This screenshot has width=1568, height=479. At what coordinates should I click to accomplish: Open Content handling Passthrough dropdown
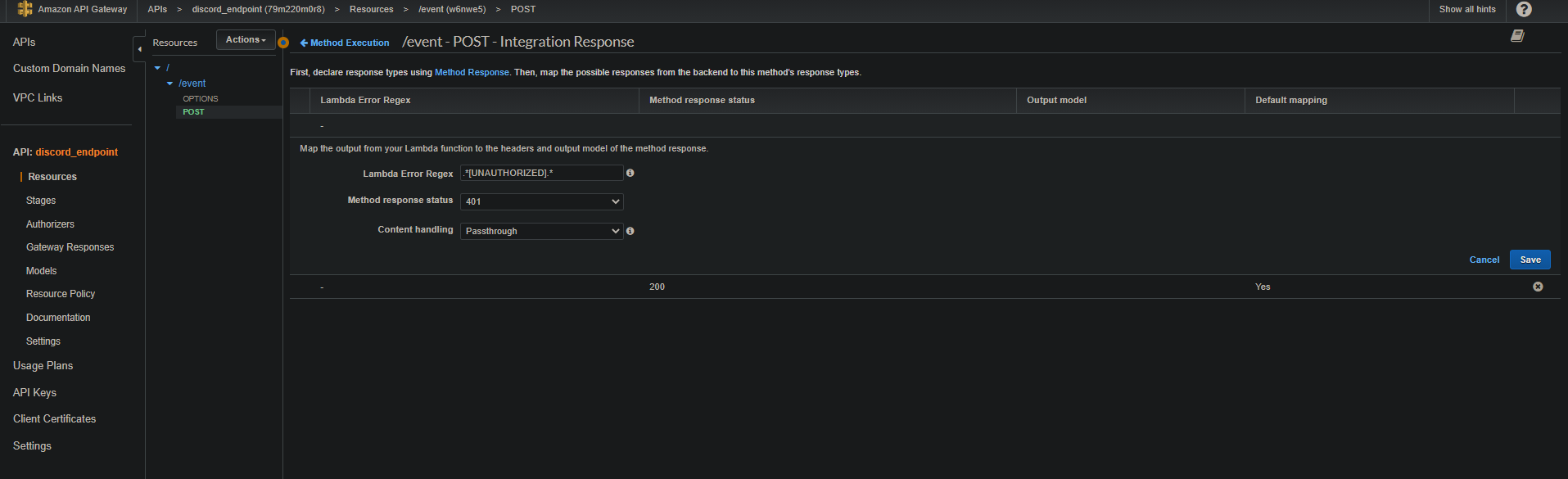click(541, 231)
